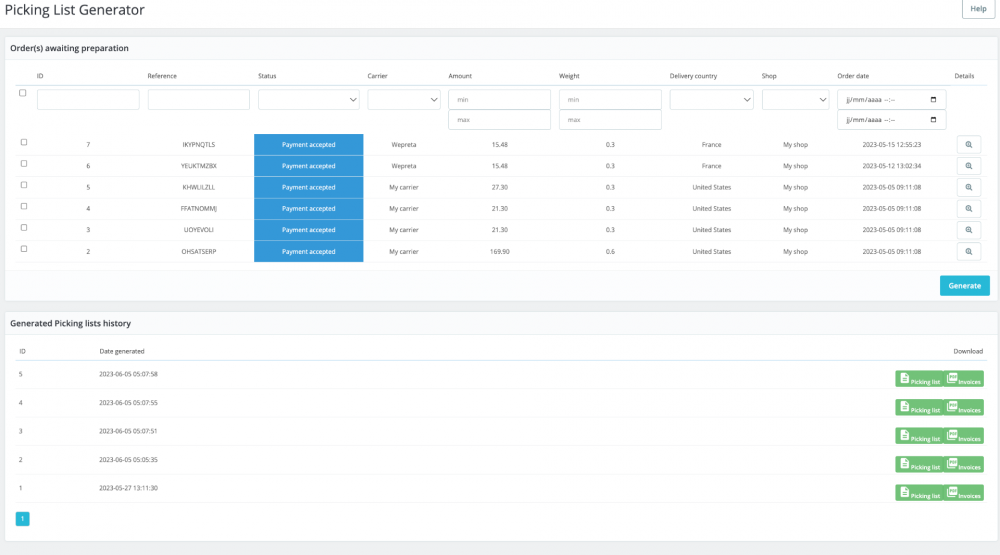
Task: Check the box for order 5
Action: [24, 185]
